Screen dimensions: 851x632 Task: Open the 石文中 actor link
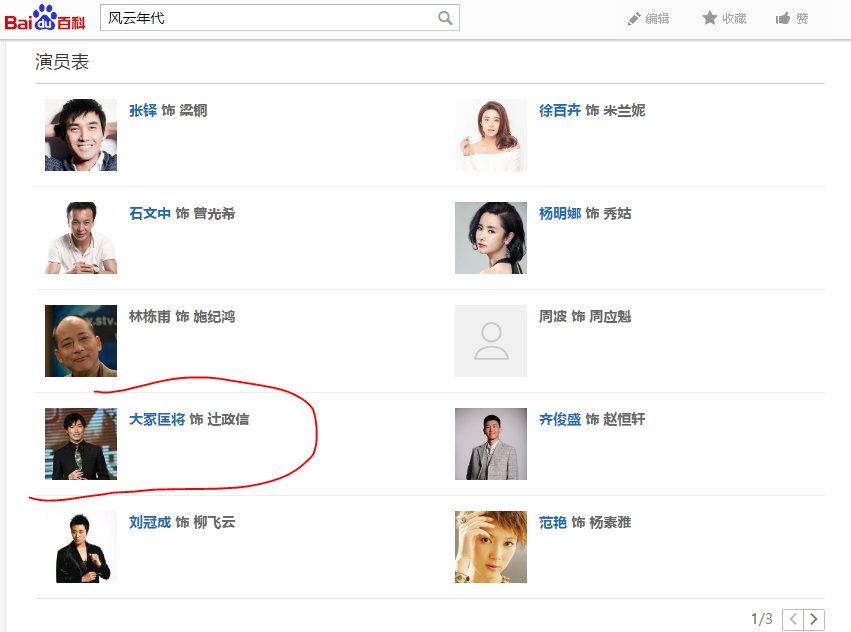click(150, 213)
